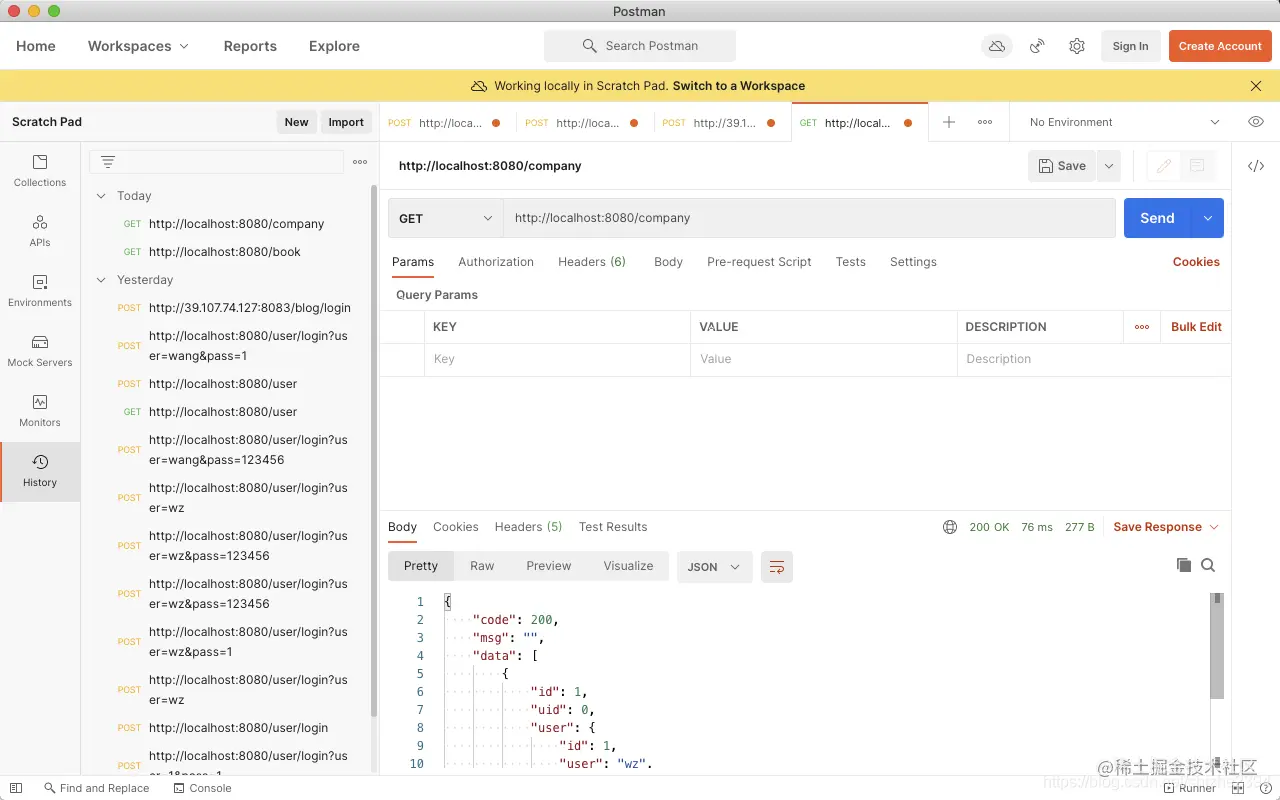1280x800 pixels.
Task: Click the Search Postman field
Action: click(640, 46)
